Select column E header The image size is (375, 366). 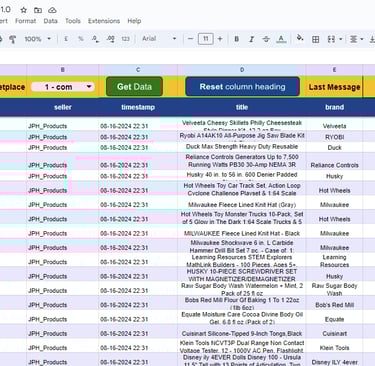334,70
